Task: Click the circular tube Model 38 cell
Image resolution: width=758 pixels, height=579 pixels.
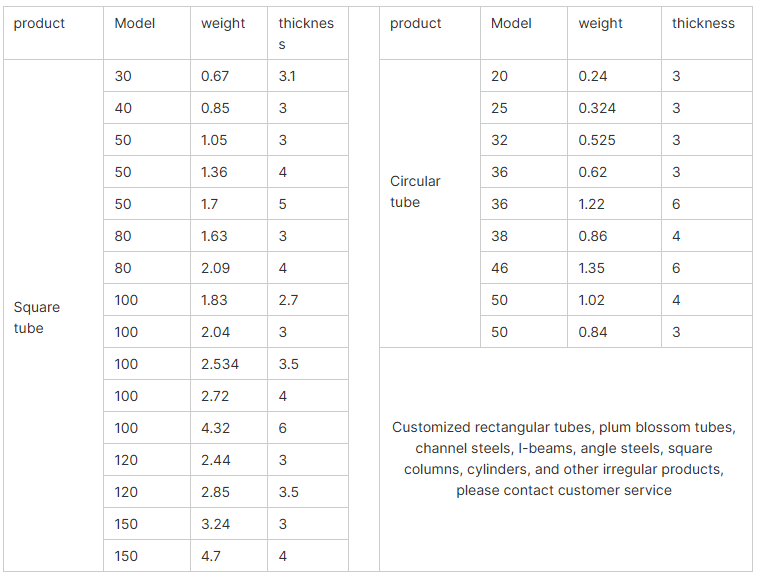Action: (x=524, y=236)
